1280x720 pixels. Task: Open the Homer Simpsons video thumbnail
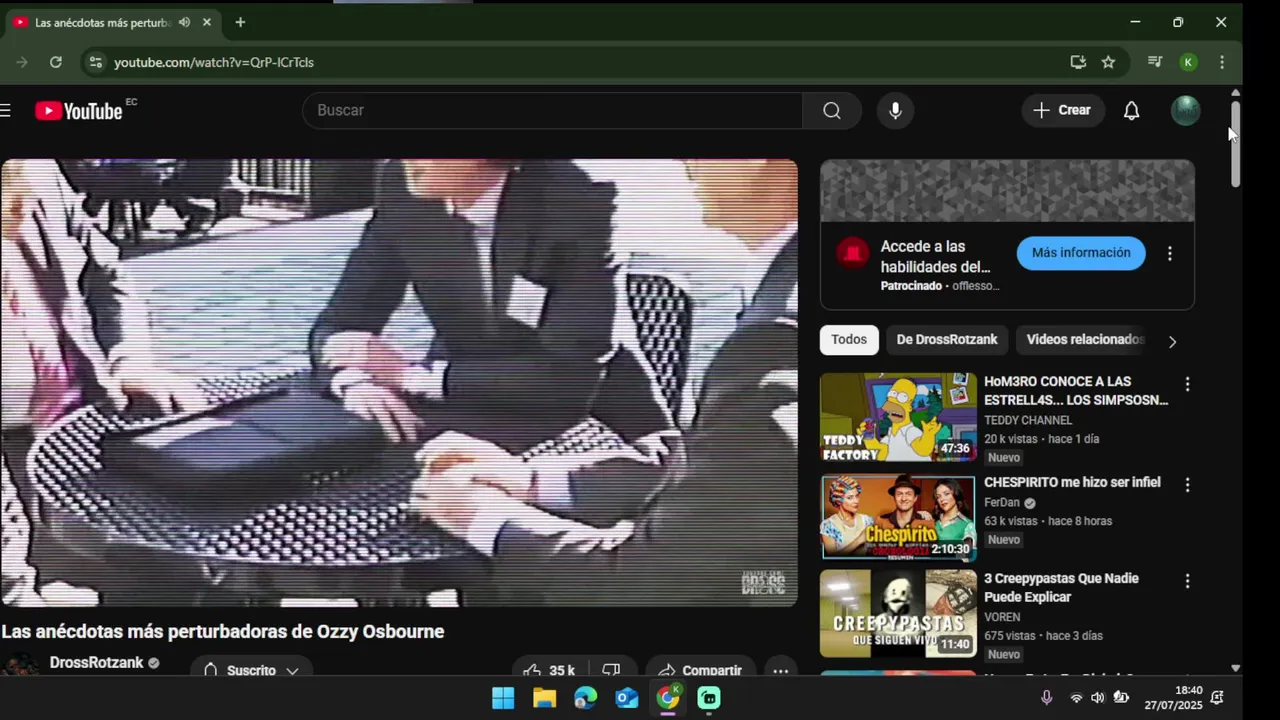point(898,417)
